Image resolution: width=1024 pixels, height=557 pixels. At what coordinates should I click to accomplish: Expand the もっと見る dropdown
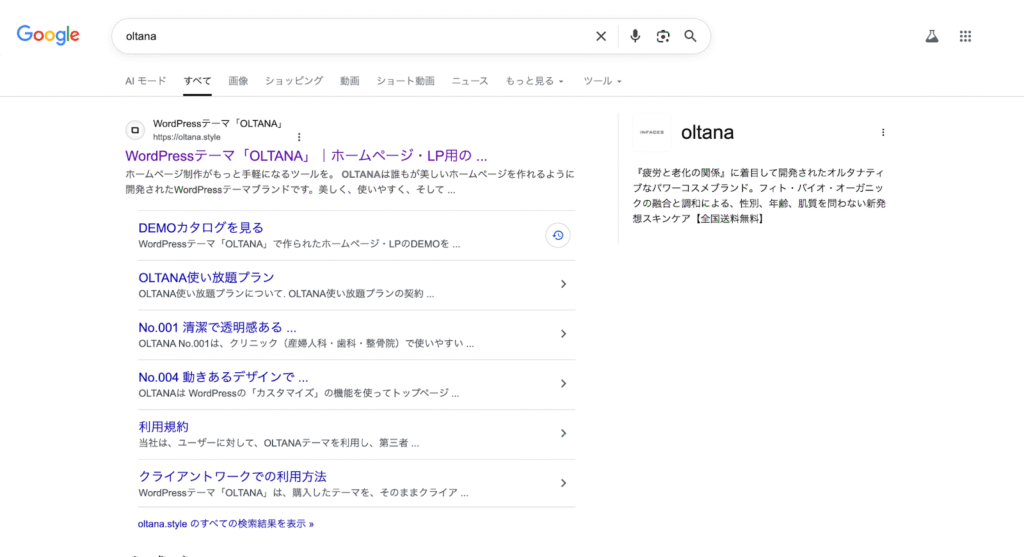pos(534,81)
